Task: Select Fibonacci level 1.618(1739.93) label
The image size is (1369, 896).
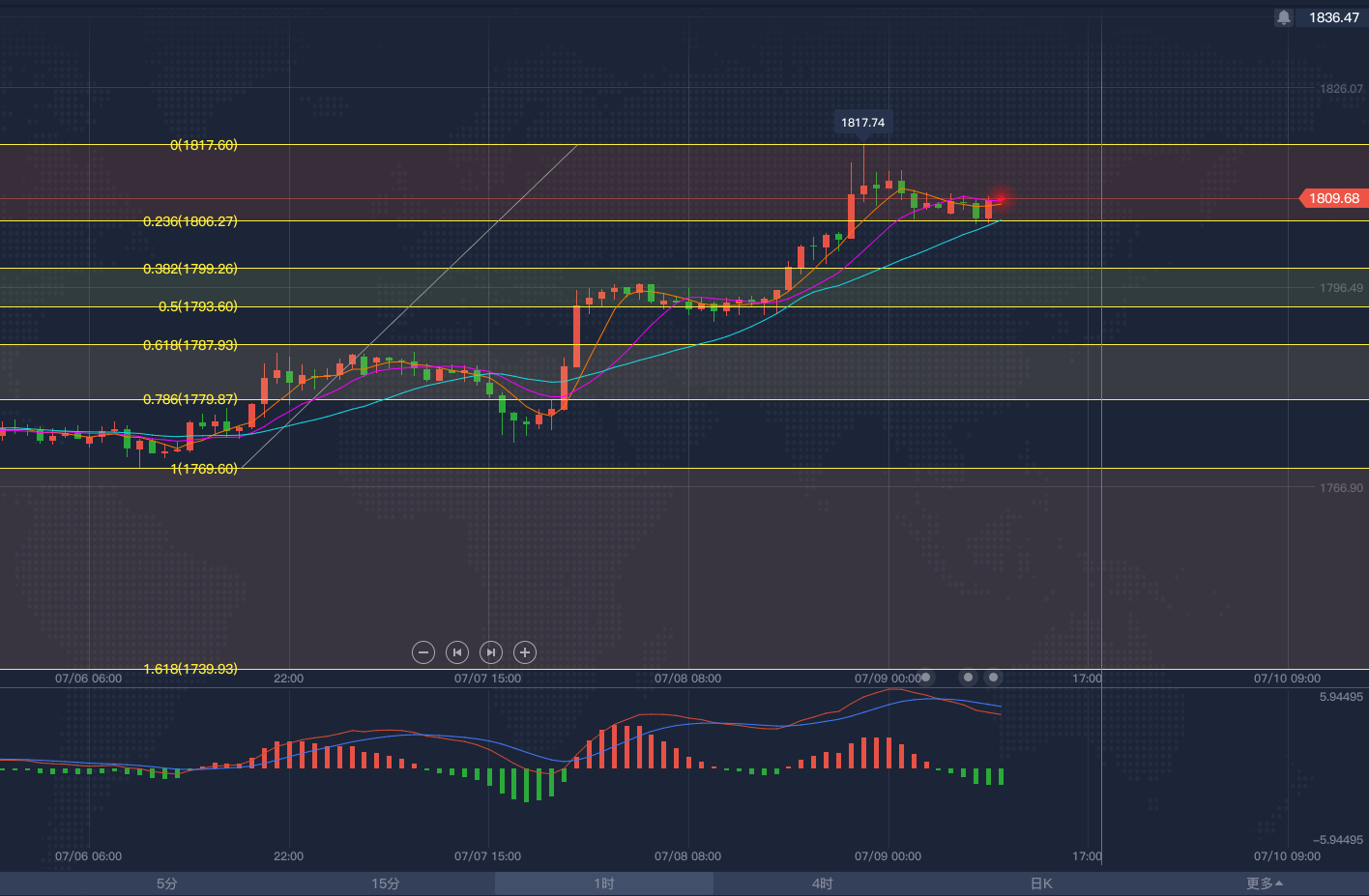Action: 190,669
